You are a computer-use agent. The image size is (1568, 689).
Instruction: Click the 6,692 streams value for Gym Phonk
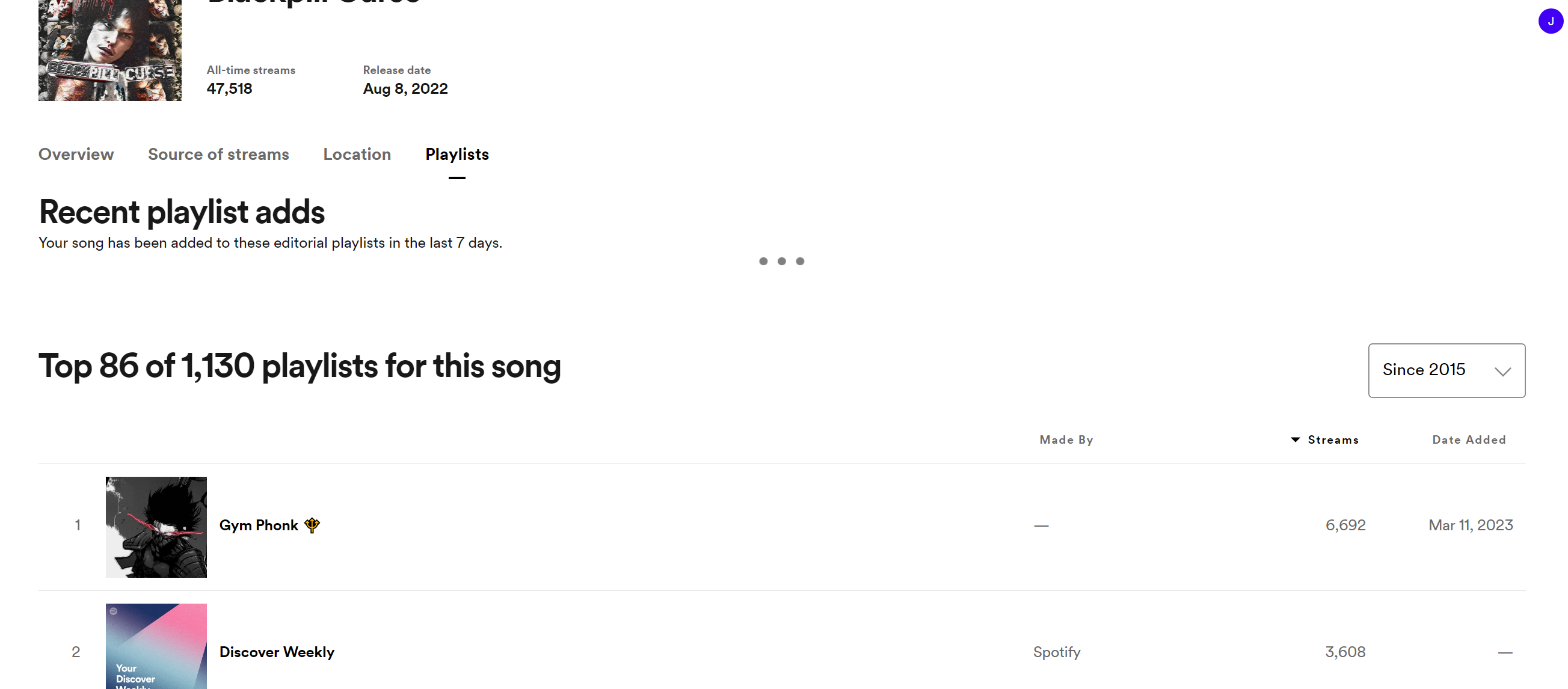(1345, 525)
